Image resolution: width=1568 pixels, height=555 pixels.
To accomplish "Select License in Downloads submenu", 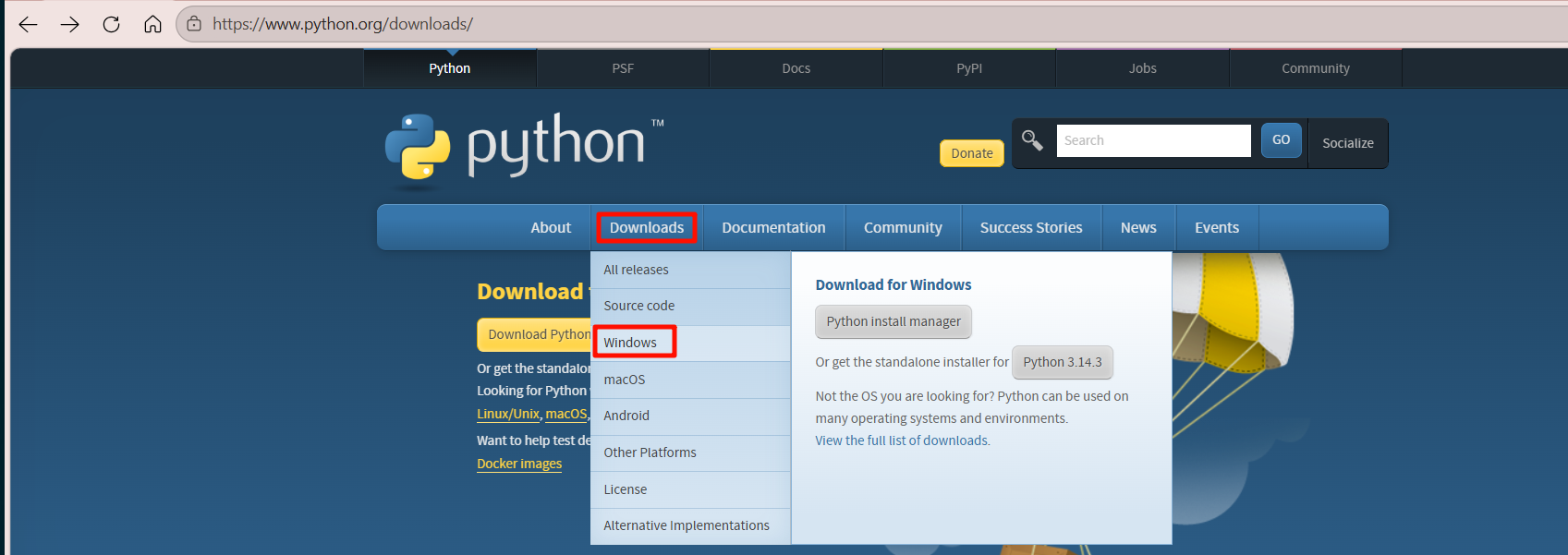I will tap(690, 489).
